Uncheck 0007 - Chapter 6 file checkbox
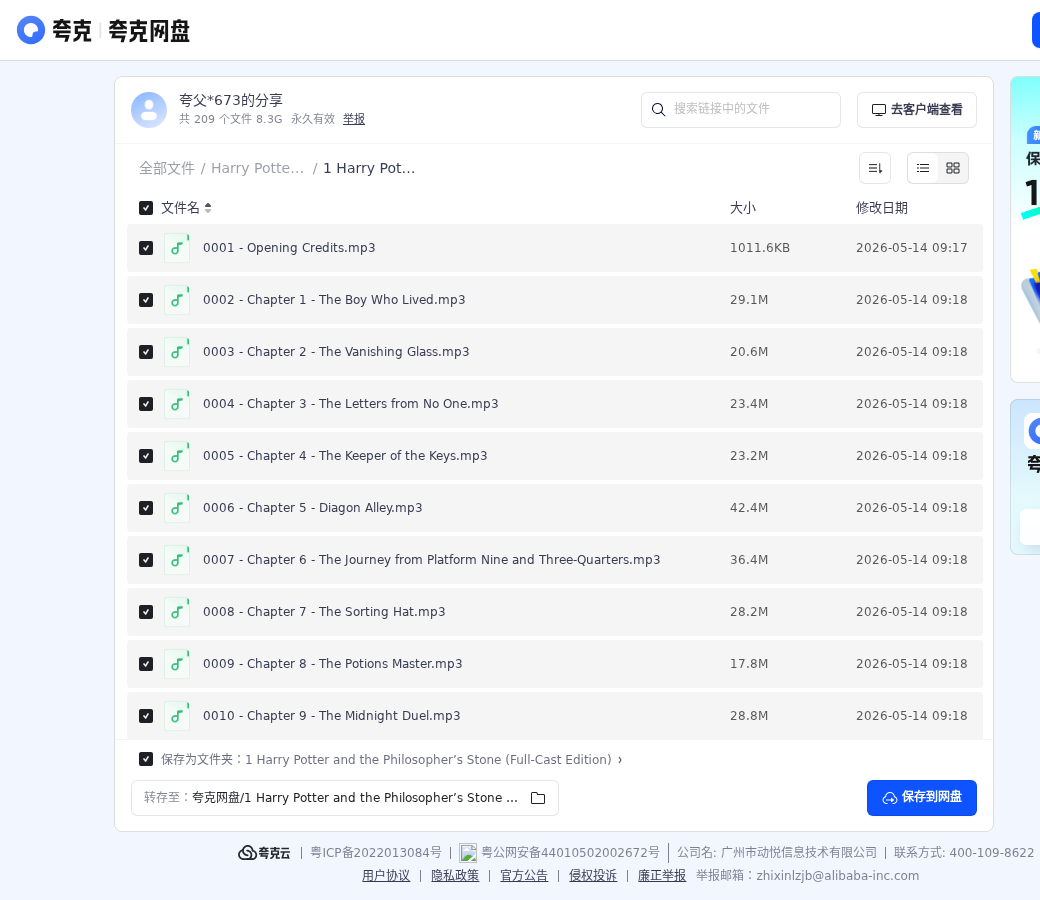This screenshot has height=900, width=1040. tap(146, 560)
